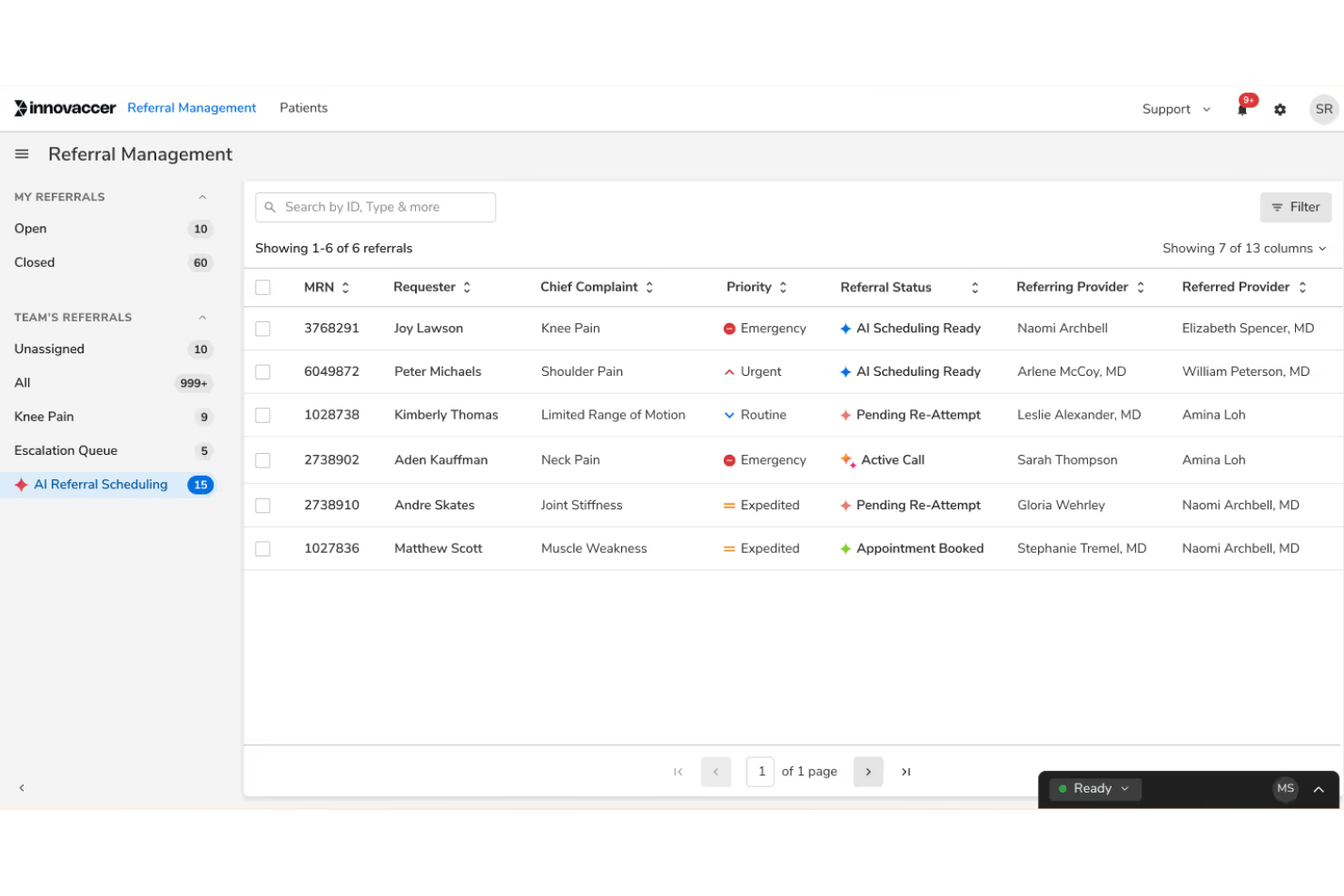Open settings gear in header
Screen dimensions: 1344x896
point(1280,109)
